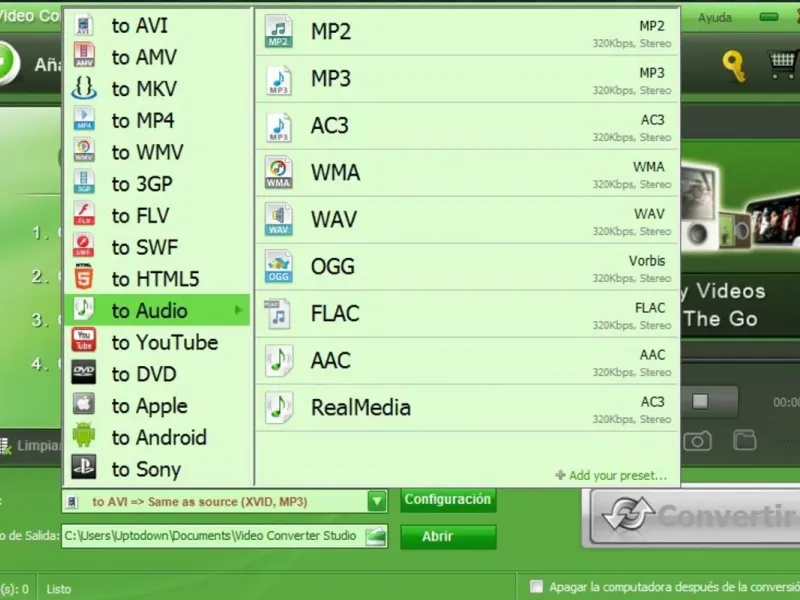Click the OGG fish file icon
This screenshot has height=600, width=800.
(x=279, y=266)
